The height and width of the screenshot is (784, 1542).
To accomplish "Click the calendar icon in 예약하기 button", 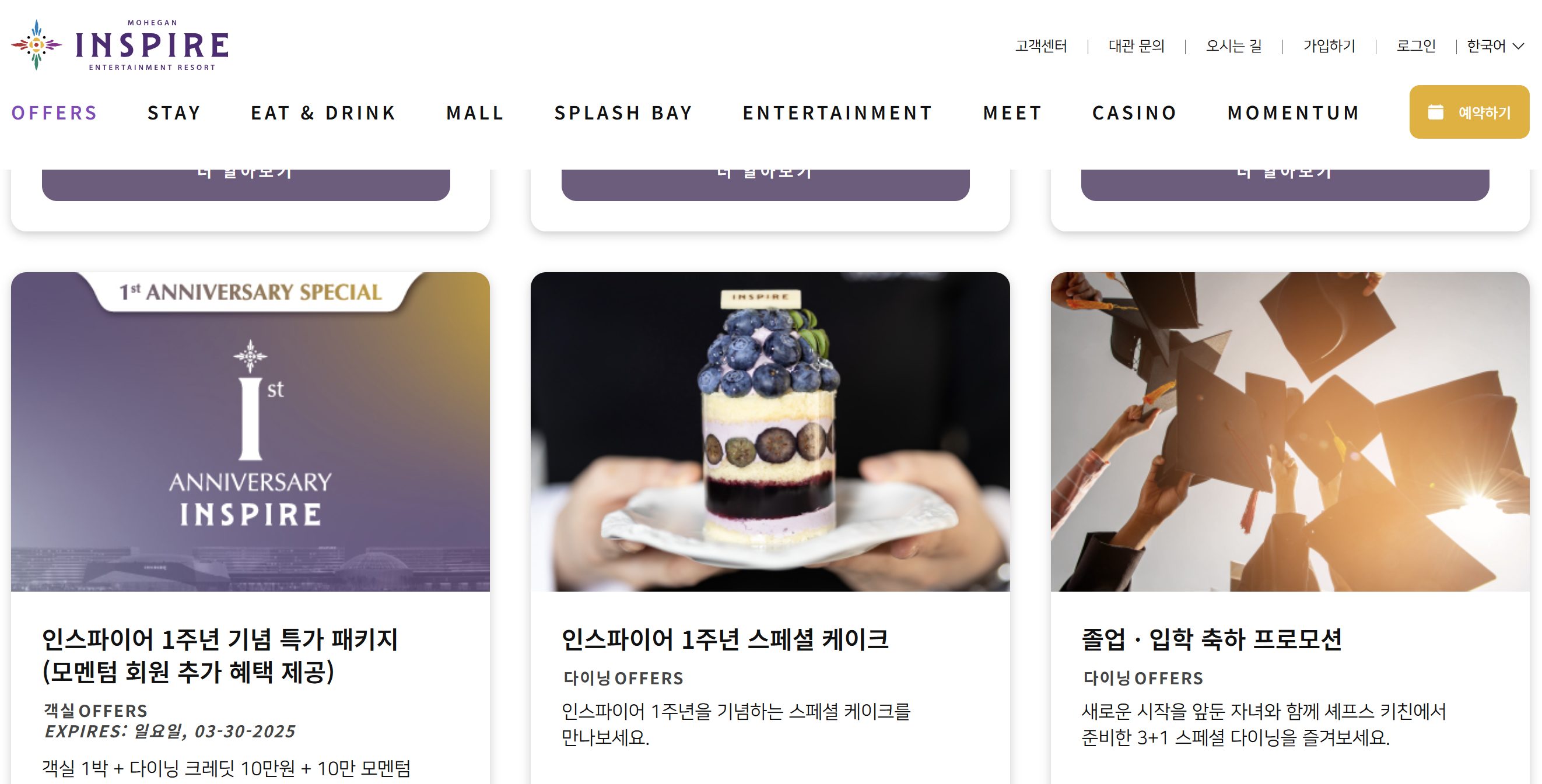I will point(1435,112).
